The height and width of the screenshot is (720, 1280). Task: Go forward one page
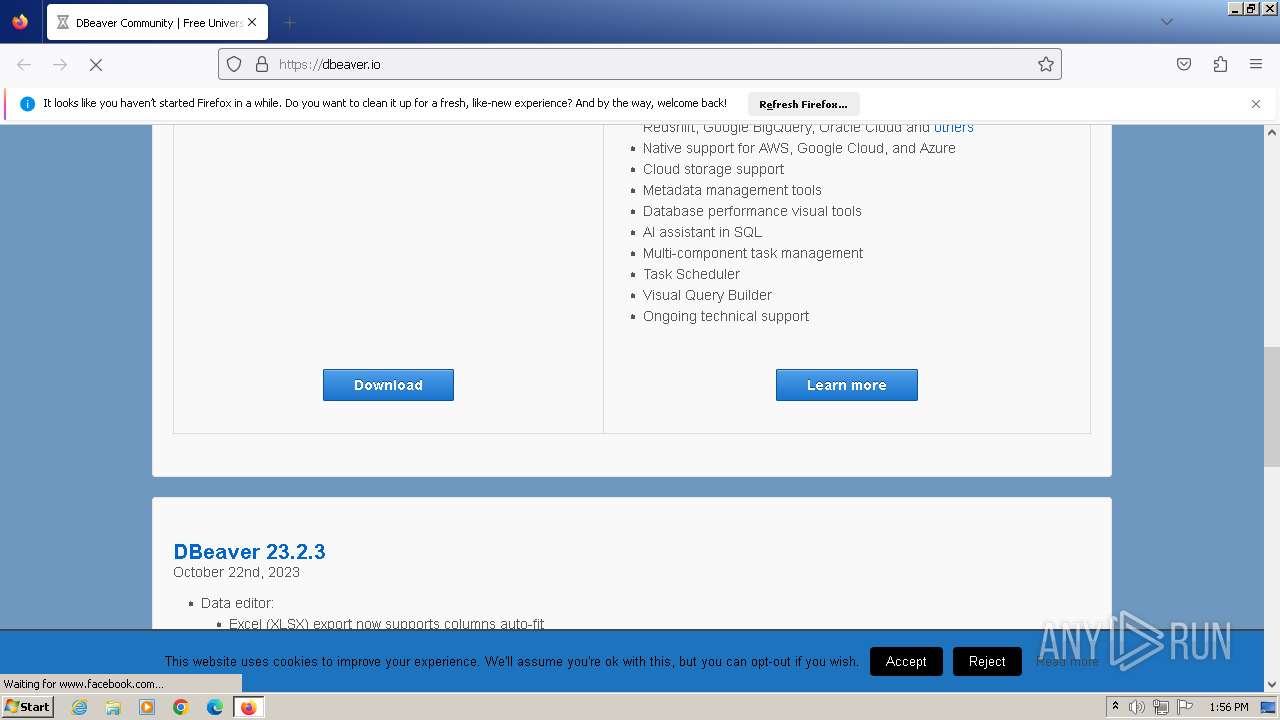tap(60, 64)
